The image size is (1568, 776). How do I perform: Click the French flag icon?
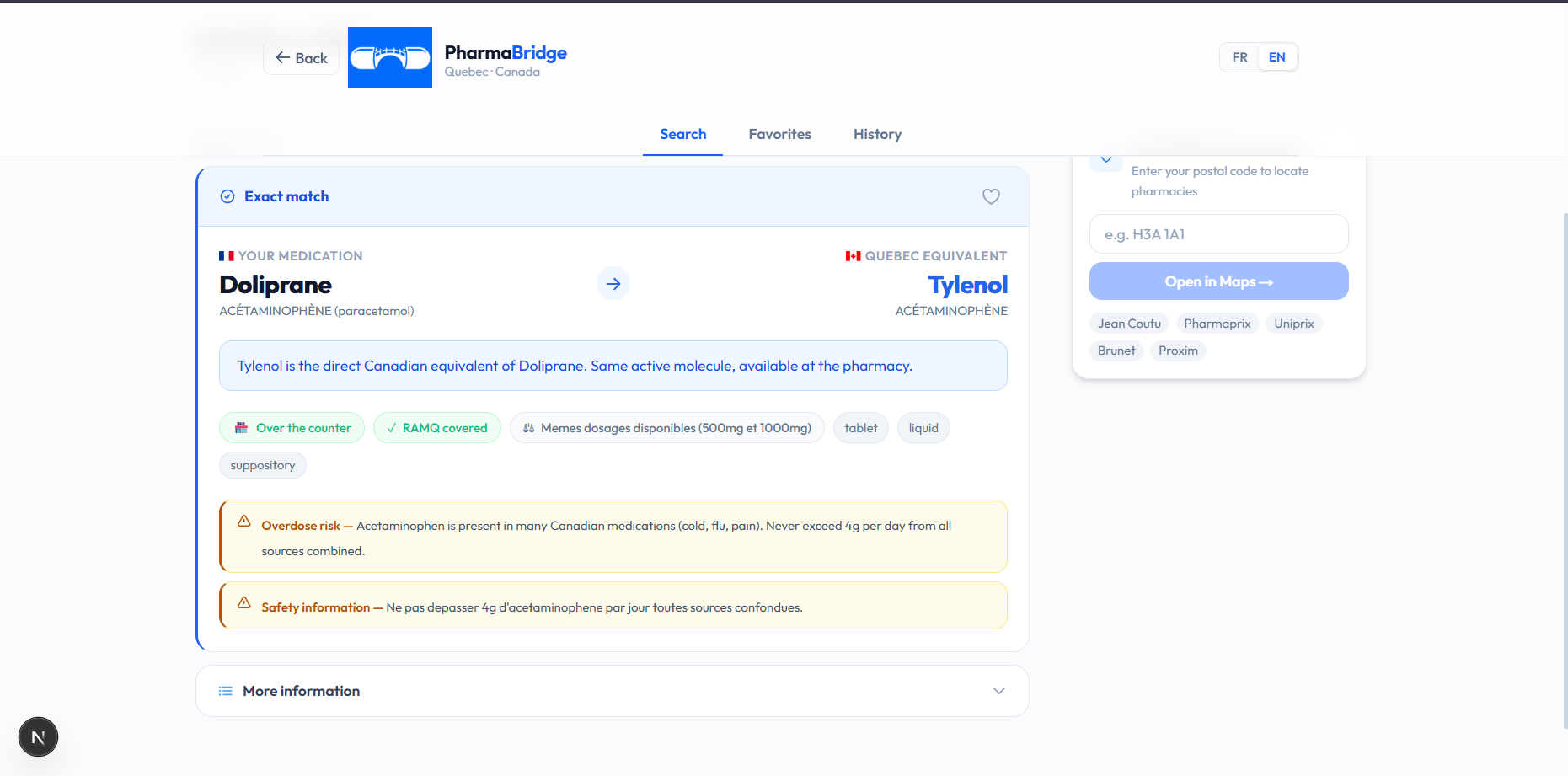pyautogui.click(x=227, y=256)
